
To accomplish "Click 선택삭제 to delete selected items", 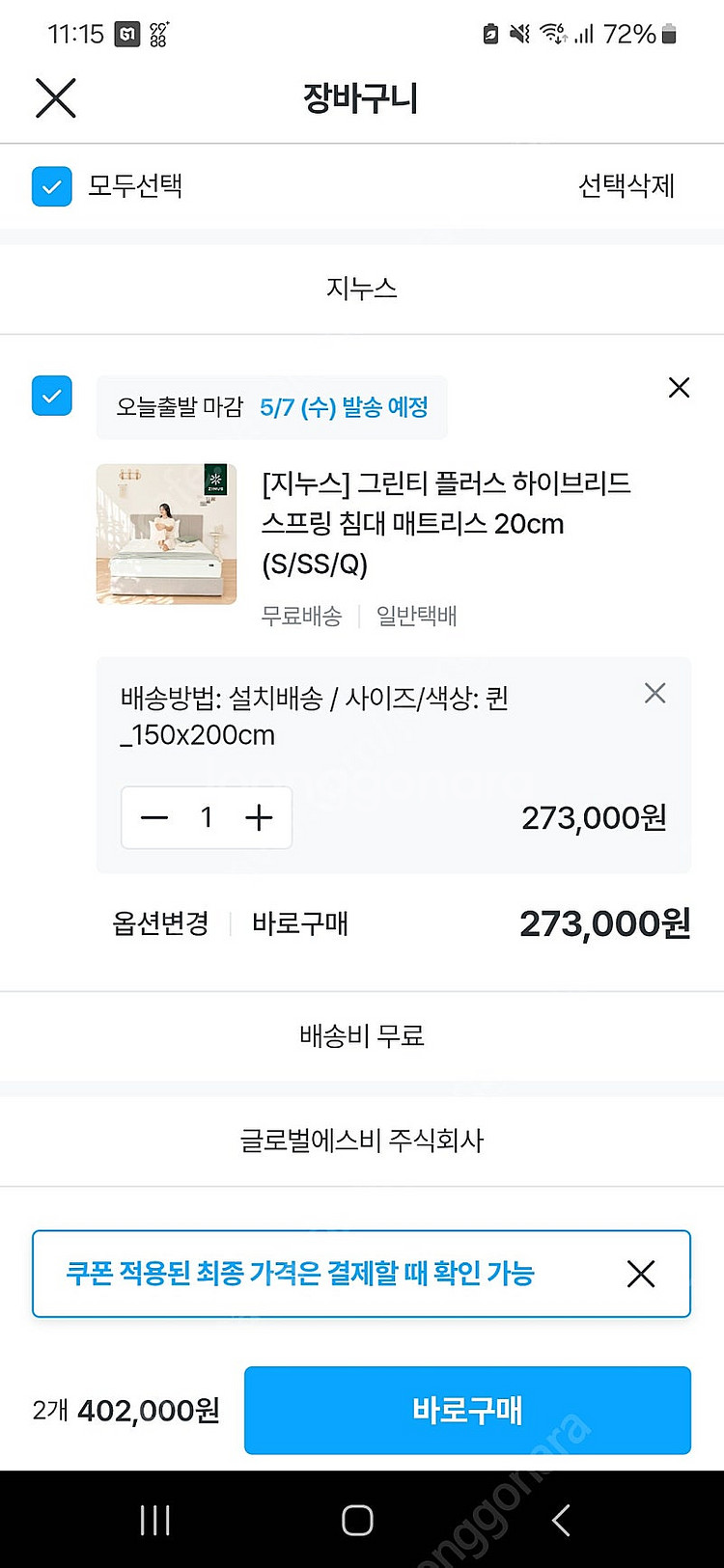I will coord(626,186).
